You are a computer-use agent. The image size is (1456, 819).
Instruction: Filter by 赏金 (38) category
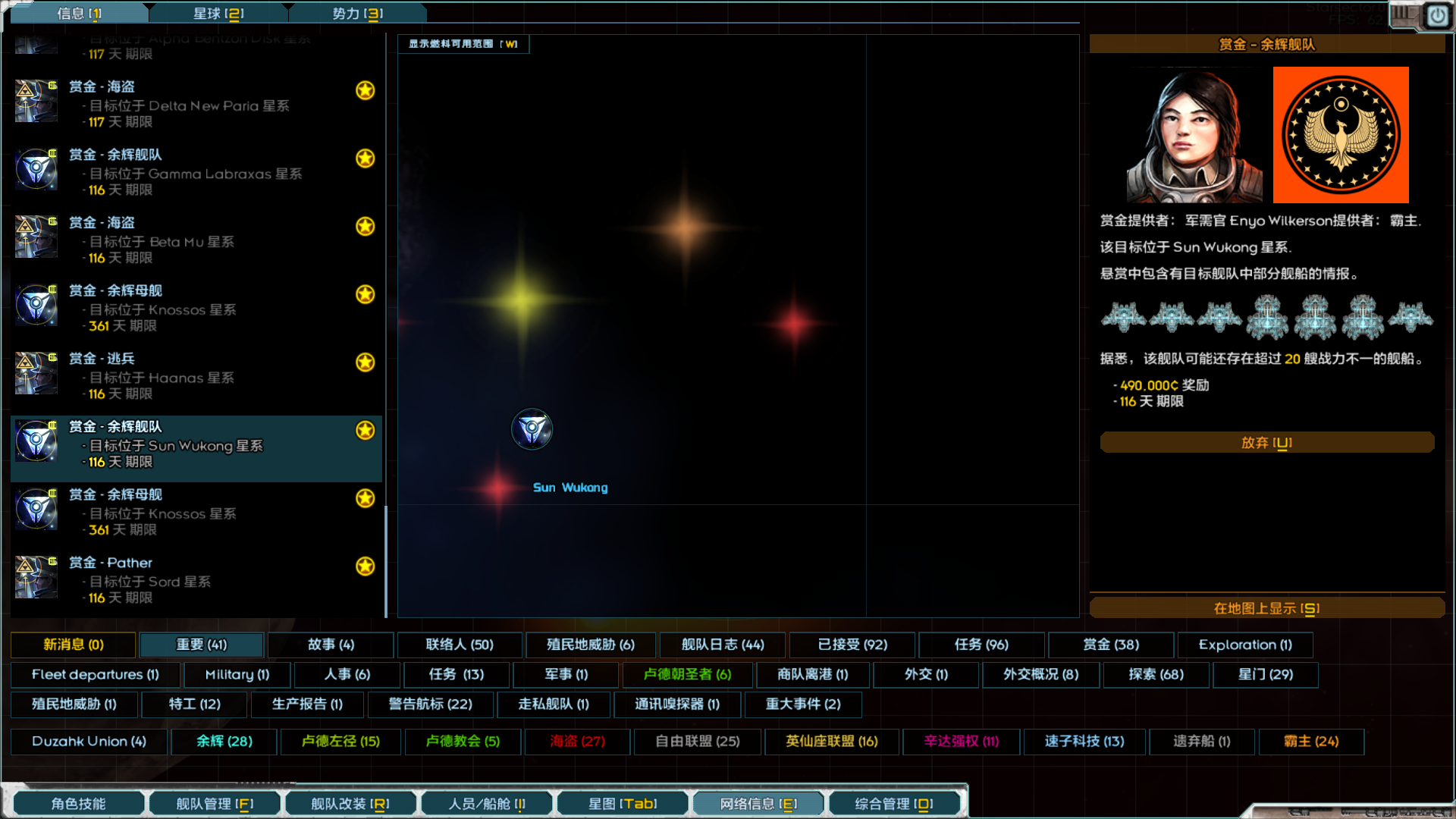coord(1110,645)
